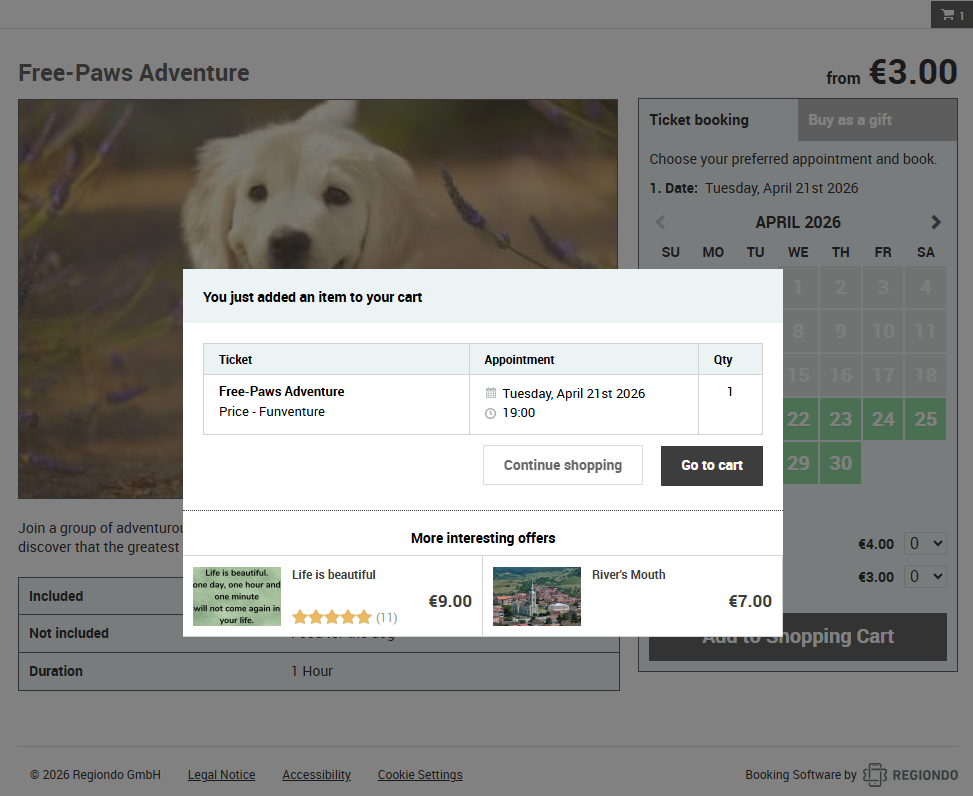Image resolution: width=973 pixels, height=796 pixels.
Task: Click the Go to cart button
Action: coord(712,465)
